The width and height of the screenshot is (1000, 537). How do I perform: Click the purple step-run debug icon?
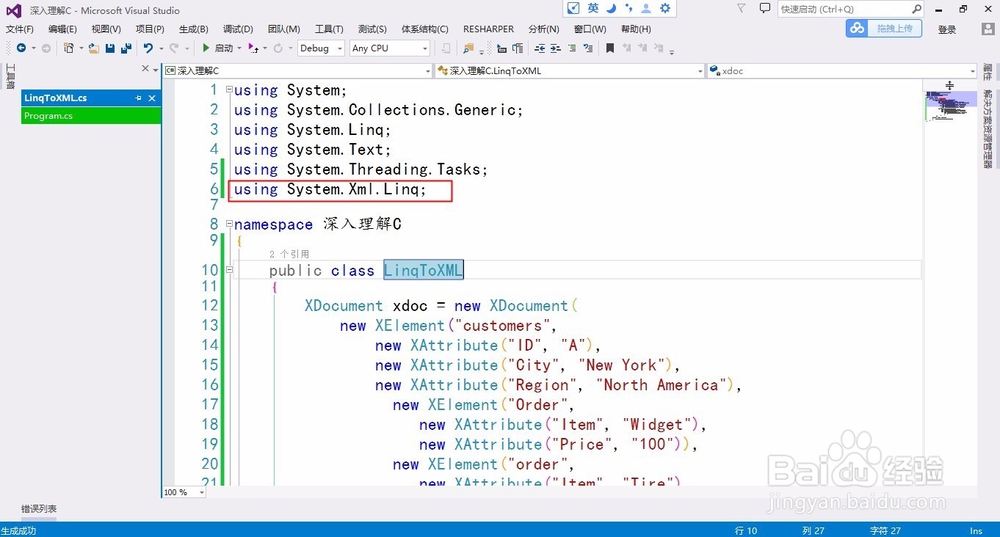point(253,48)
